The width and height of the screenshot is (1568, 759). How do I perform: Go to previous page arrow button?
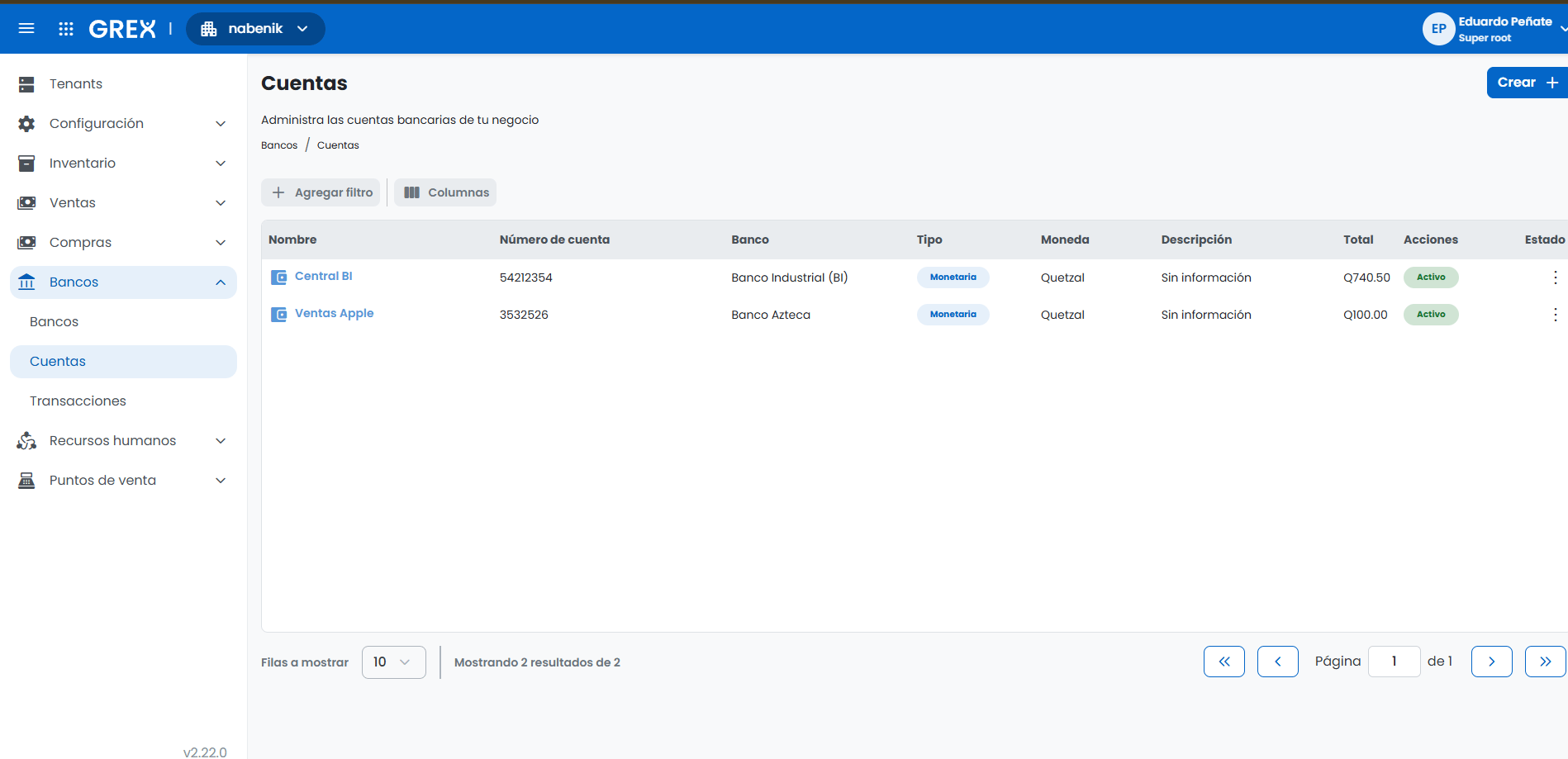click(x=1278, y=662)
